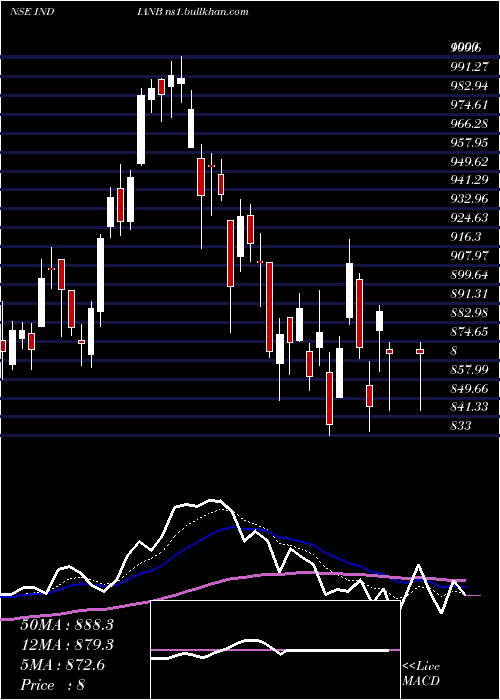Viewport: 500px width, 700px height.
Task: Click the 857.99 price axis label
Action: tap(469, 369)
